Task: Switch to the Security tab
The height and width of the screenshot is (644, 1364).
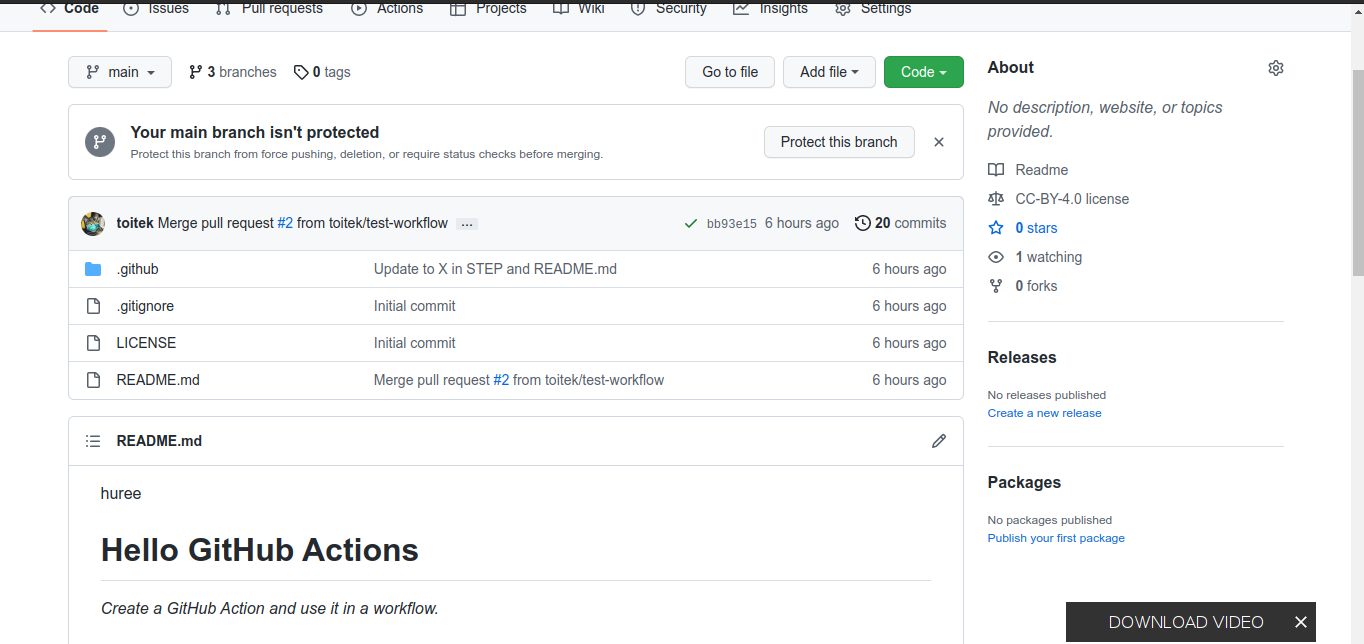Action: click(669, 9)
